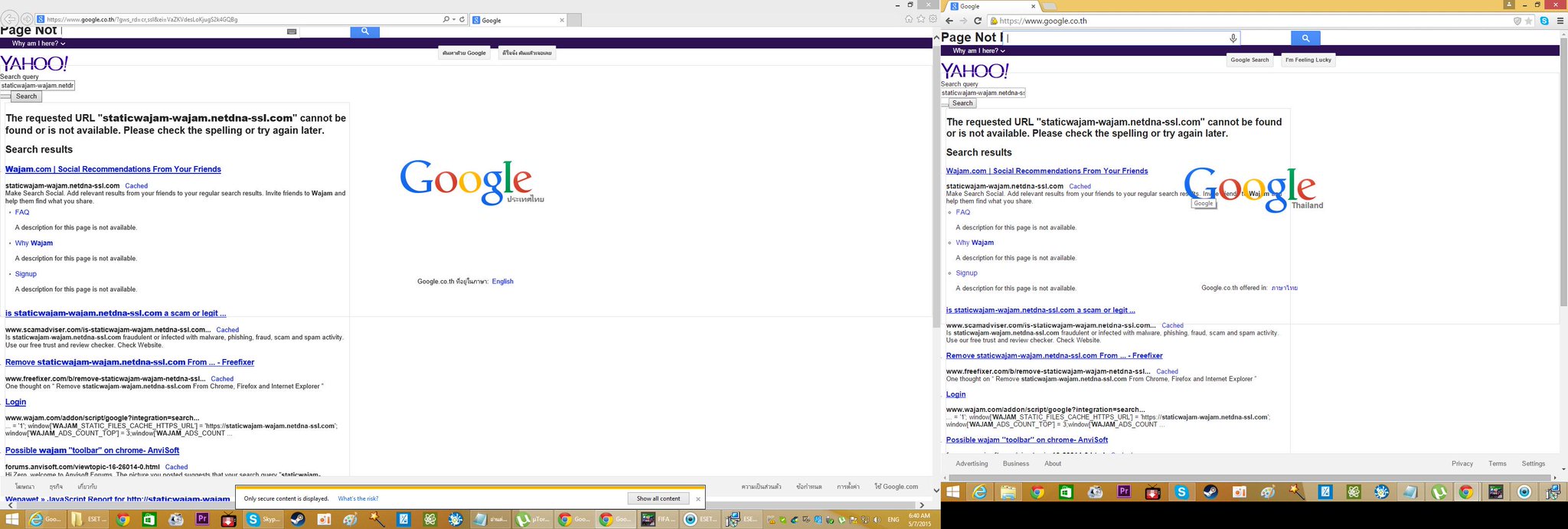Open File Explorer from the right taskbar
The width and height of the screenshot is (1568, 529).
pos(1008,492)
